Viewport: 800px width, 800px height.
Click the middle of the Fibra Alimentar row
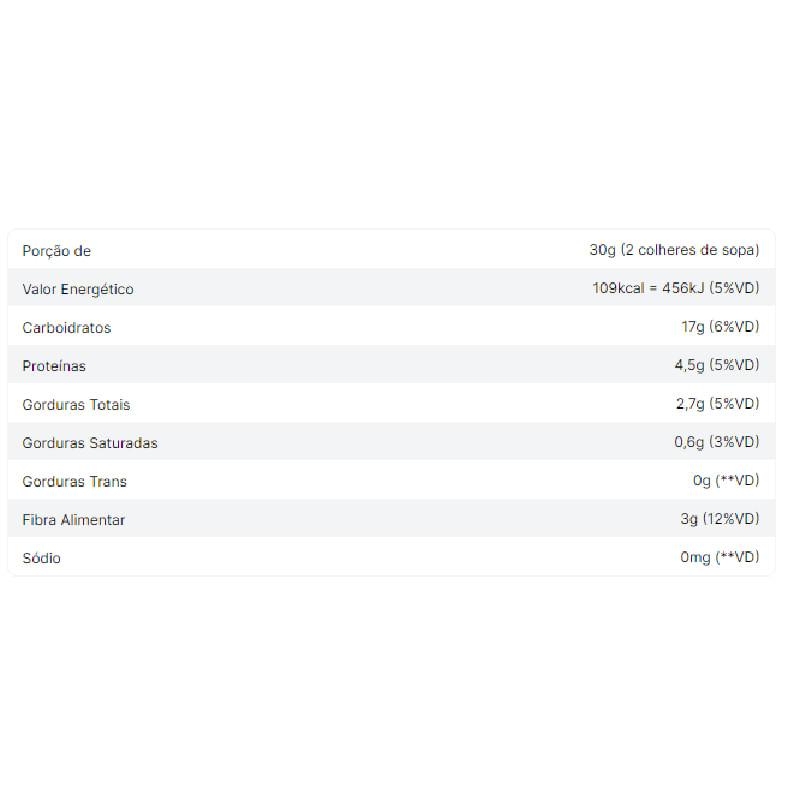coord(391,518)
